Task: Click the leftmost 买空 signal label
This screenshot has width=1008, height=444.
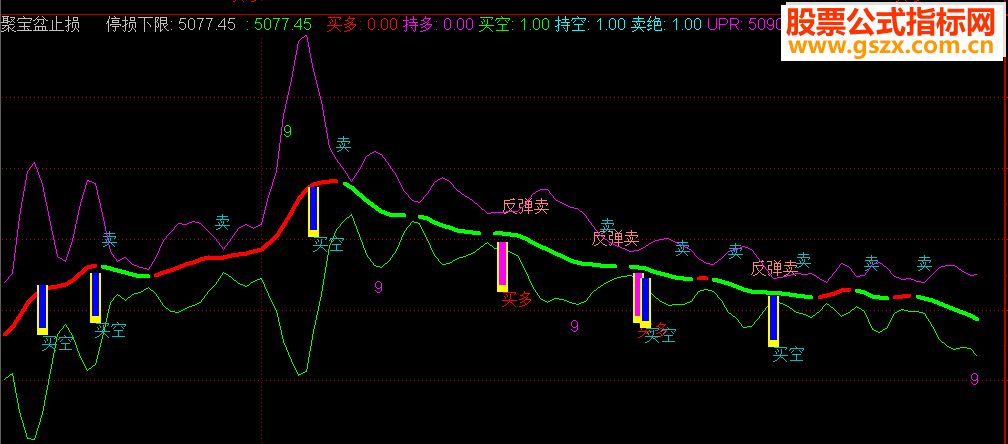Action: click(x=57, y=344)
